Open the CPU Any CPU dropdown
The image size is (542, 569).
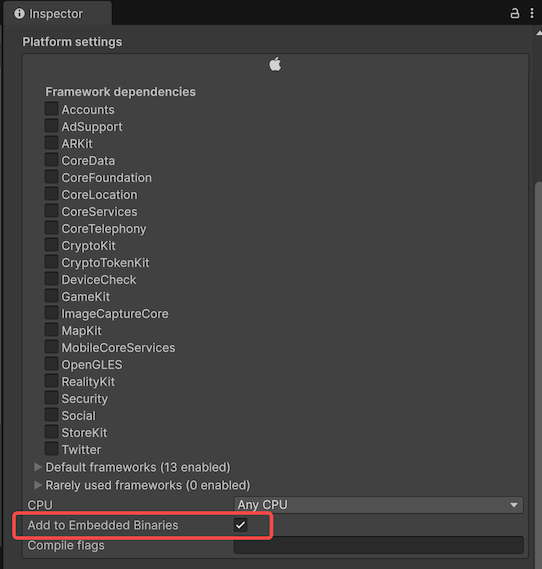(x=378, y=505)
